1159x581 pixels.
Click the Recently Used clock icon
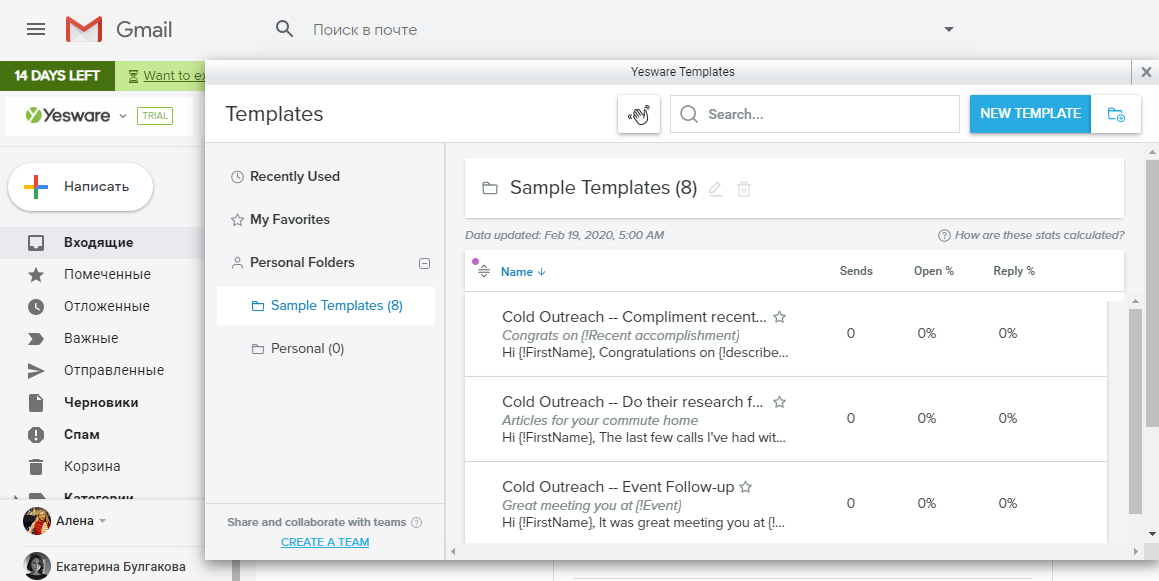[x=237, y=177]
